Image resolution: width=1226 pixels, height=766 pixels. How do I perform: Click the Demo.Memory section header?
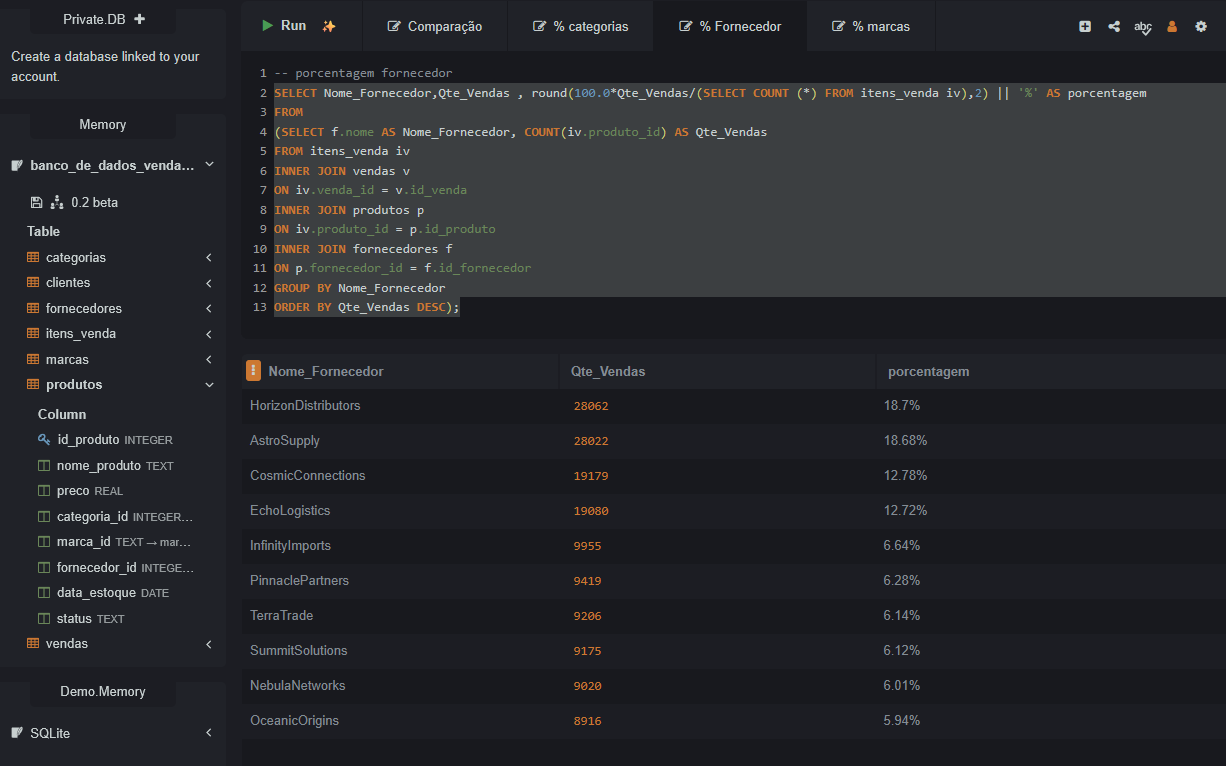tap(103, 692)
